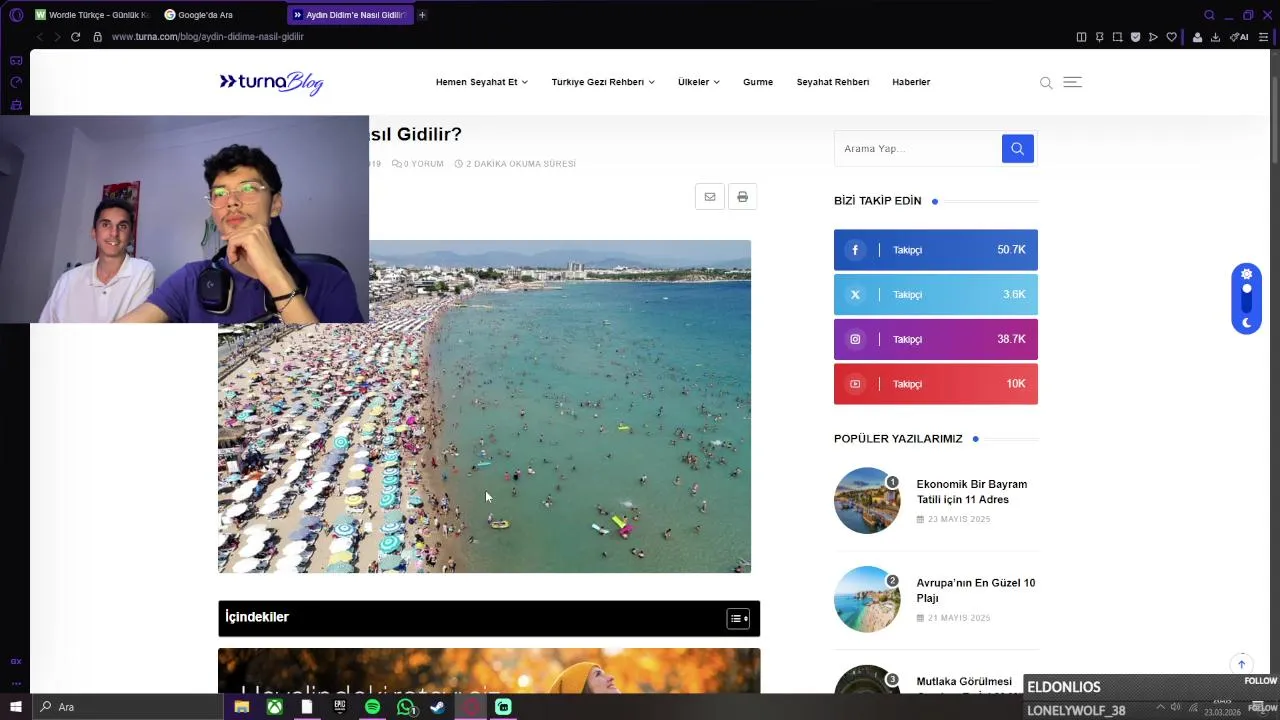Open Epic Games Launcher from taskbar
Screen dimensions: 1280x720
coord(340,707)
